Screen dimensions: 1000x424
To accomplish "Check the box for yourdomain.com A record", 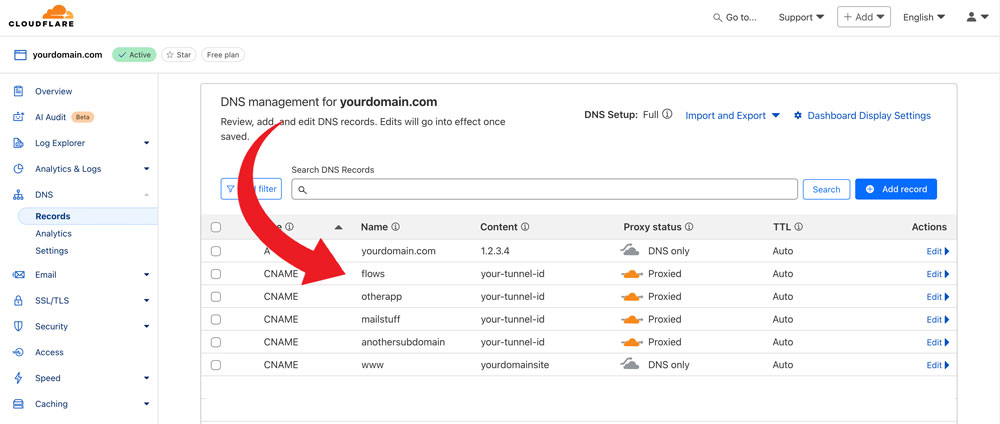I will point(216,251).
